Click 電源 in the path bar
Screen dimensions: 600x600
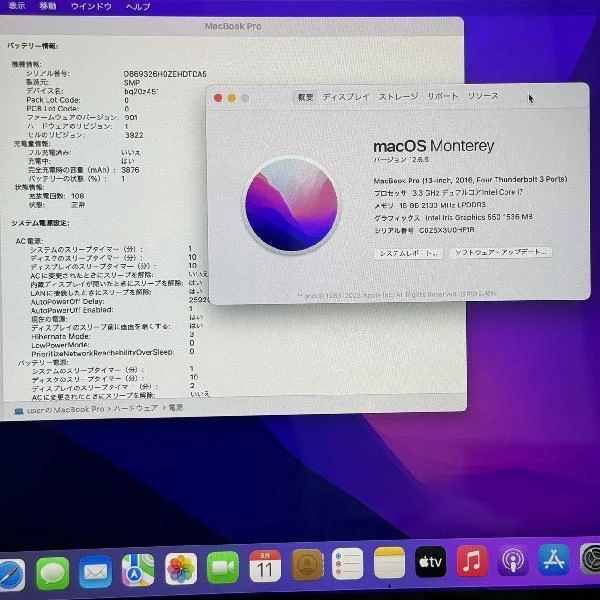tap(176, 408)
